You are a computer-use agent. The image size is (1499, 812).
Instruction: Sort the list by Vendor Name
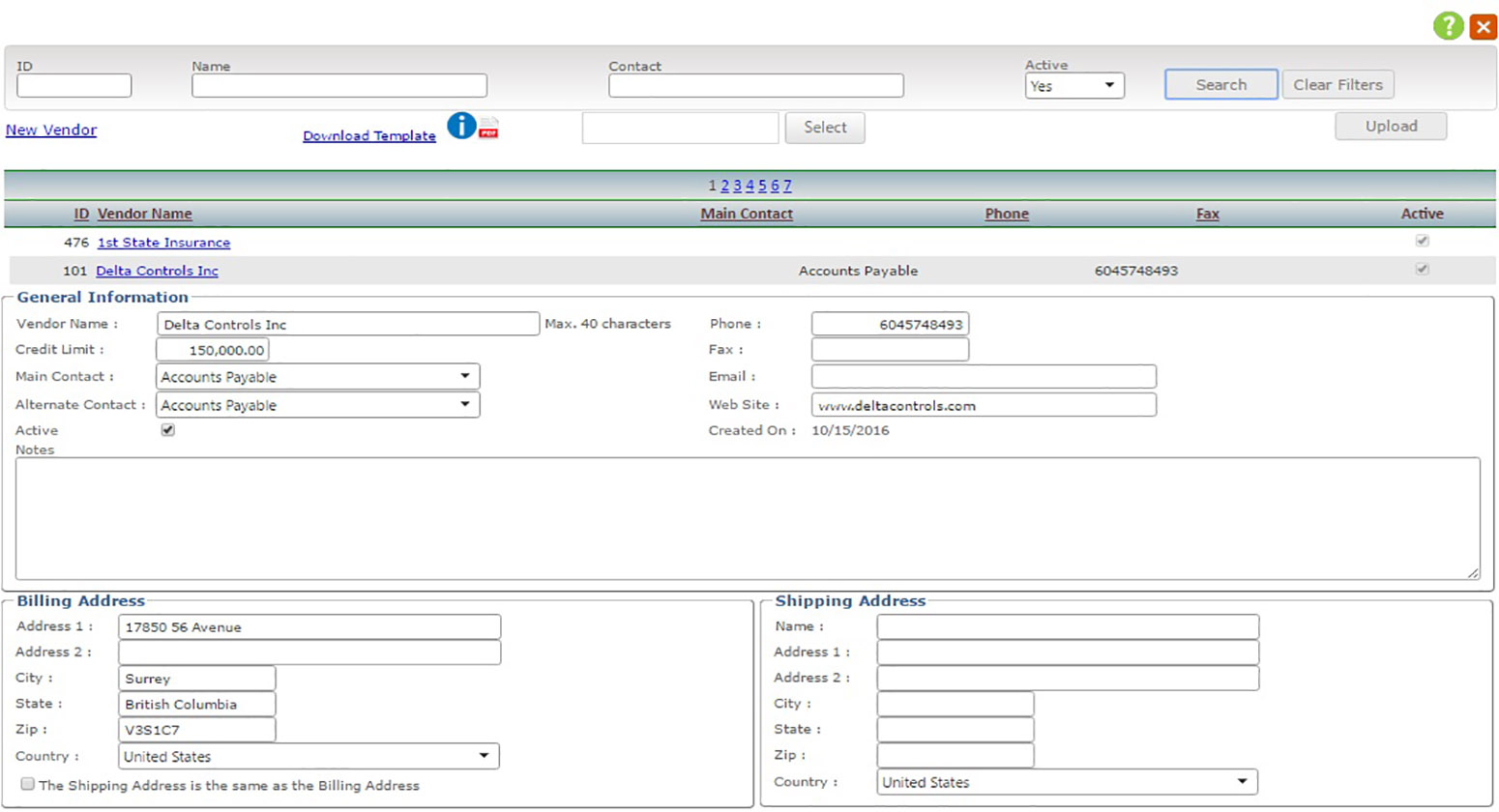pos(143,214)
